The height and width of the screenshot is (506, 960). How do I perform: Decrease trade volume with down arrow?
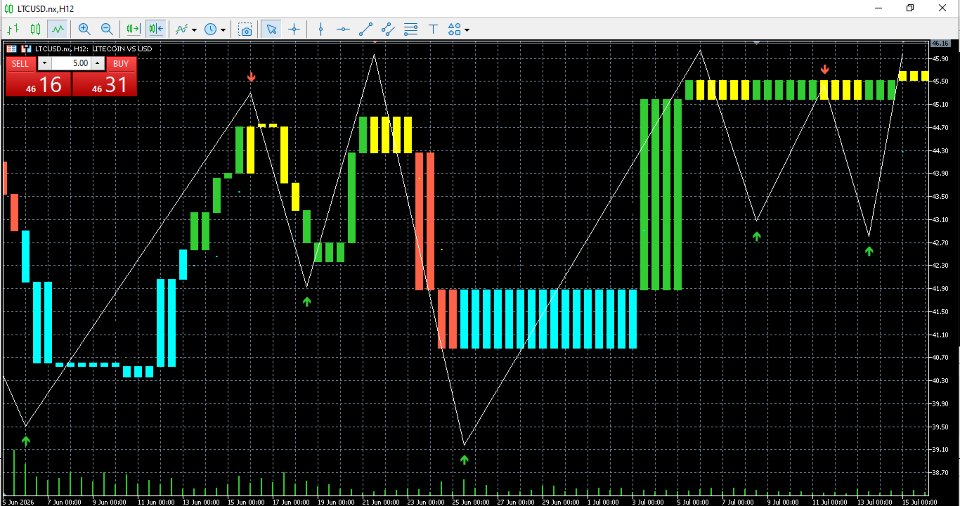(x=45, y=64)
